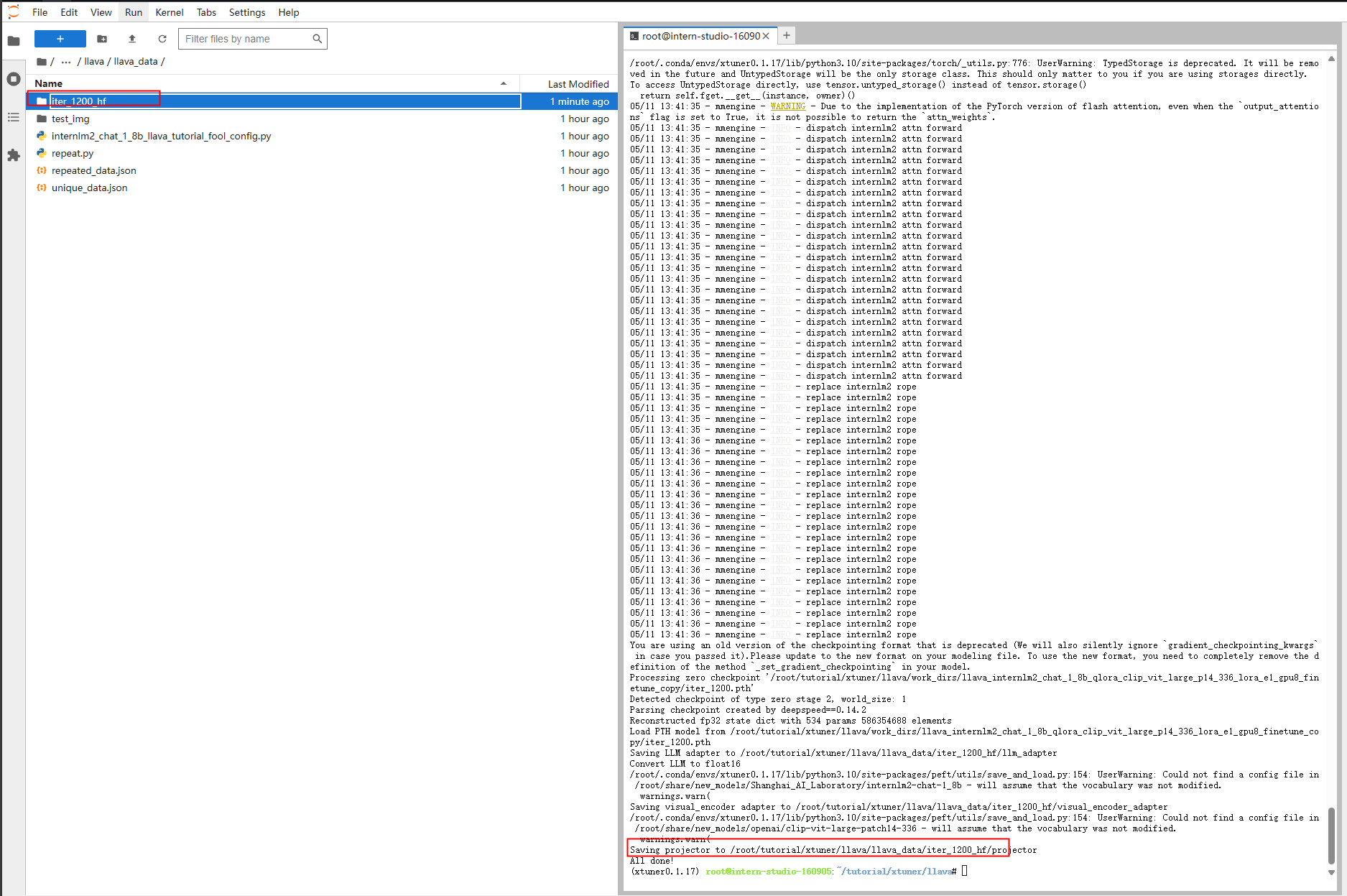This screenshot has width=1347, height=896.
Task: Navigate to llava_data breadcrumb
Action: click(136, 62)
